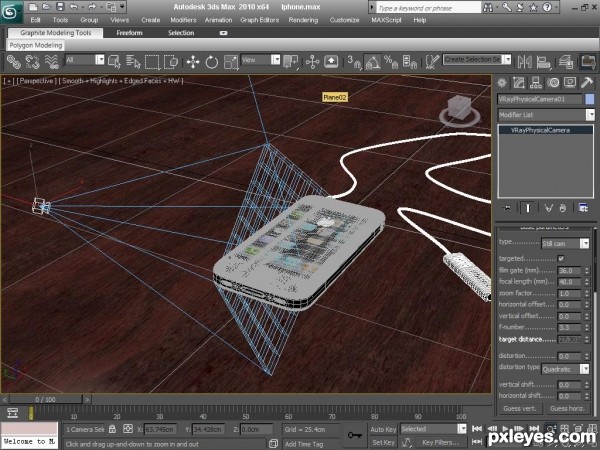Viewport: 600px width, 450px height.
Task: Click the Guess vert. button
Action: 520,409
